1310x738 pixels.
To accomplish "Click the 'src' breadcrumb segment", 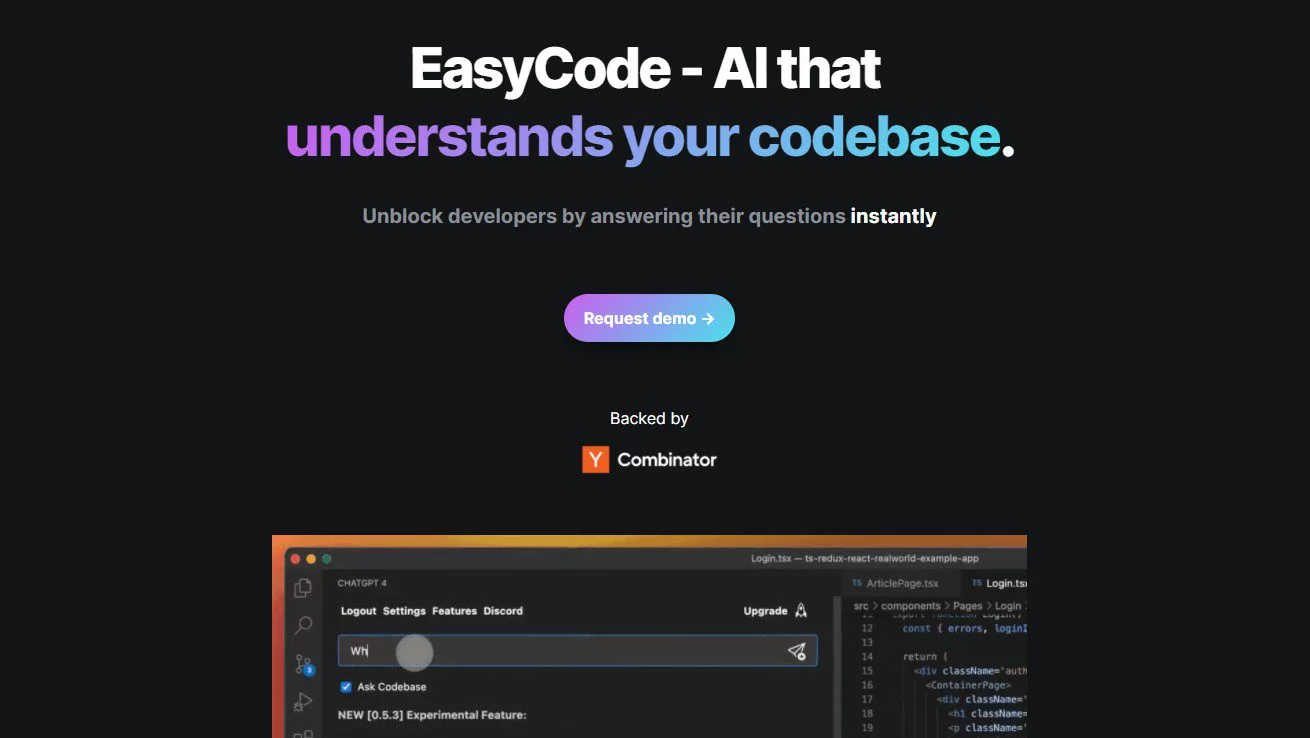I will (861, 606).
